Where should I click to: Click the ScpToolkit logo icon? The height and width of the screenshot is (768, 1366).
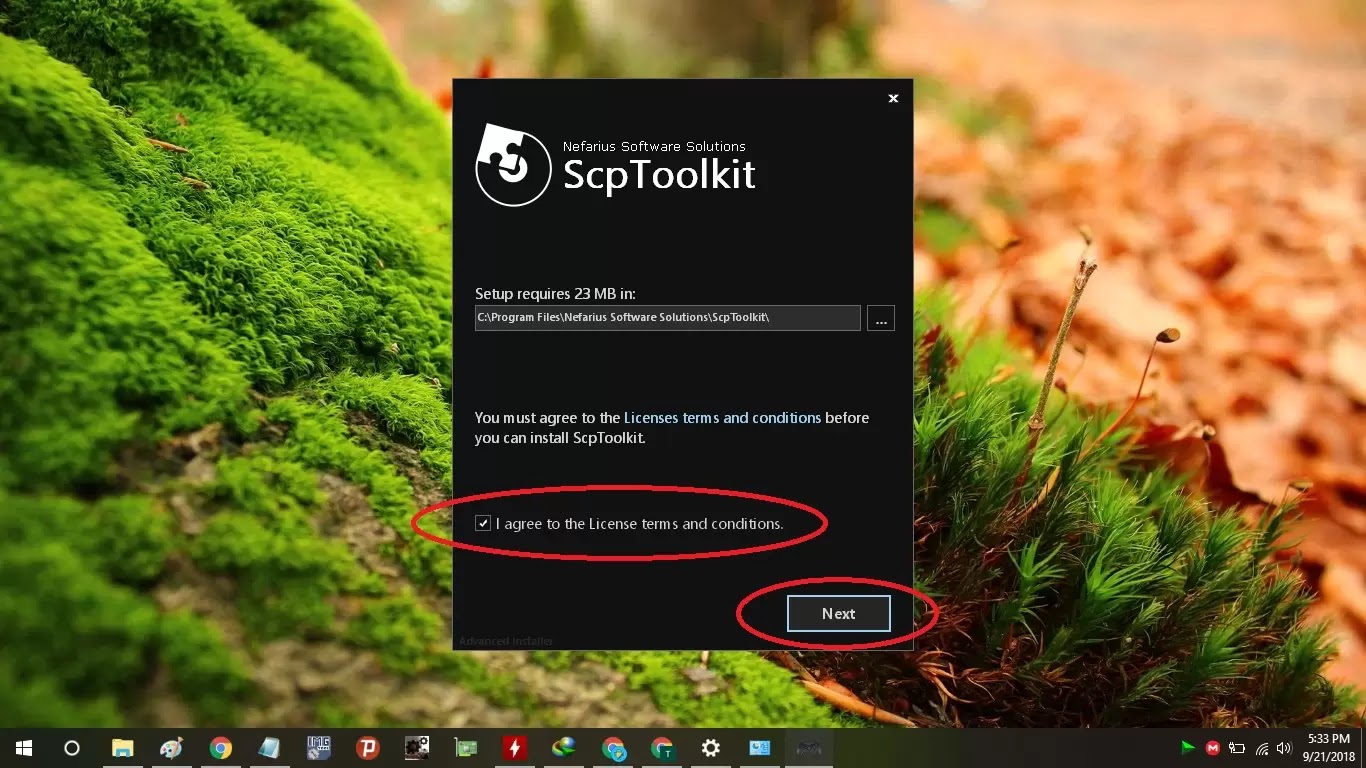tap(513, 166)
